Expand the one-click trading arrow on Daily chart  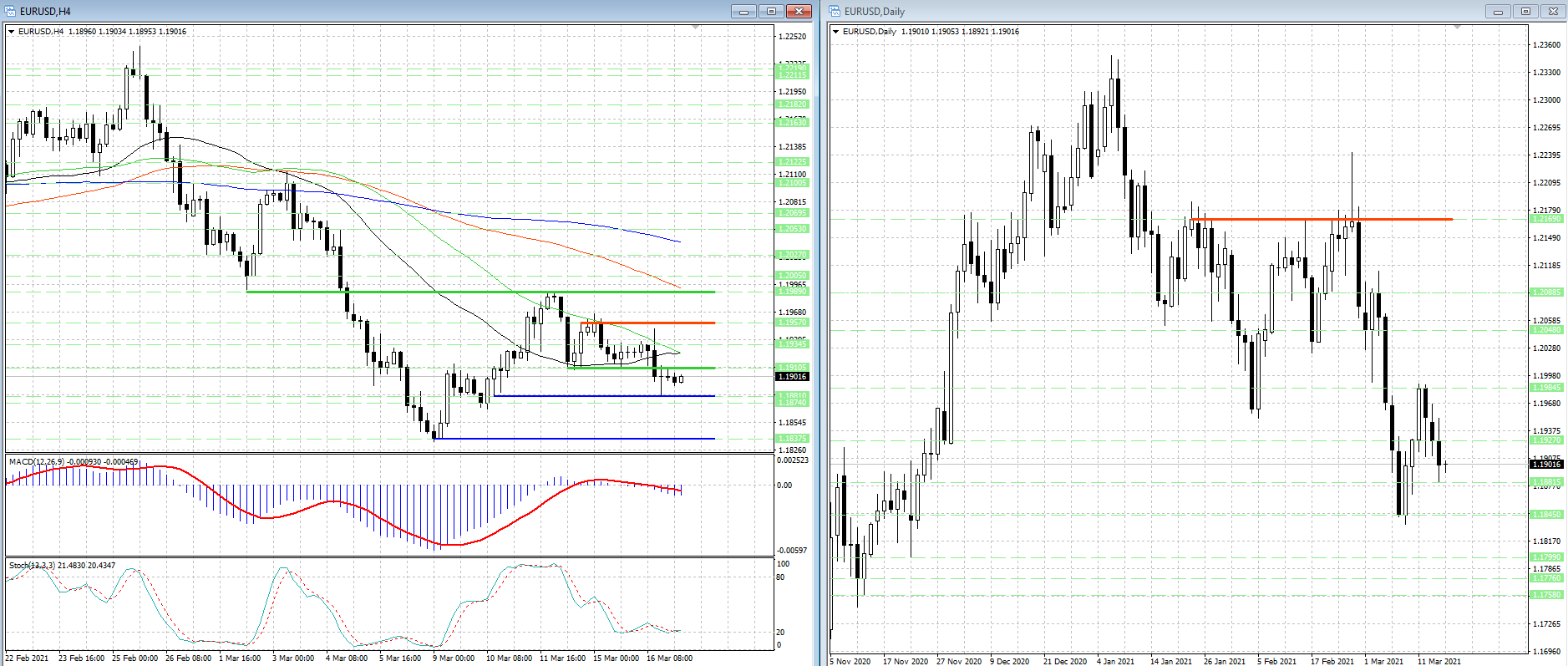click(x=835, y=32)
